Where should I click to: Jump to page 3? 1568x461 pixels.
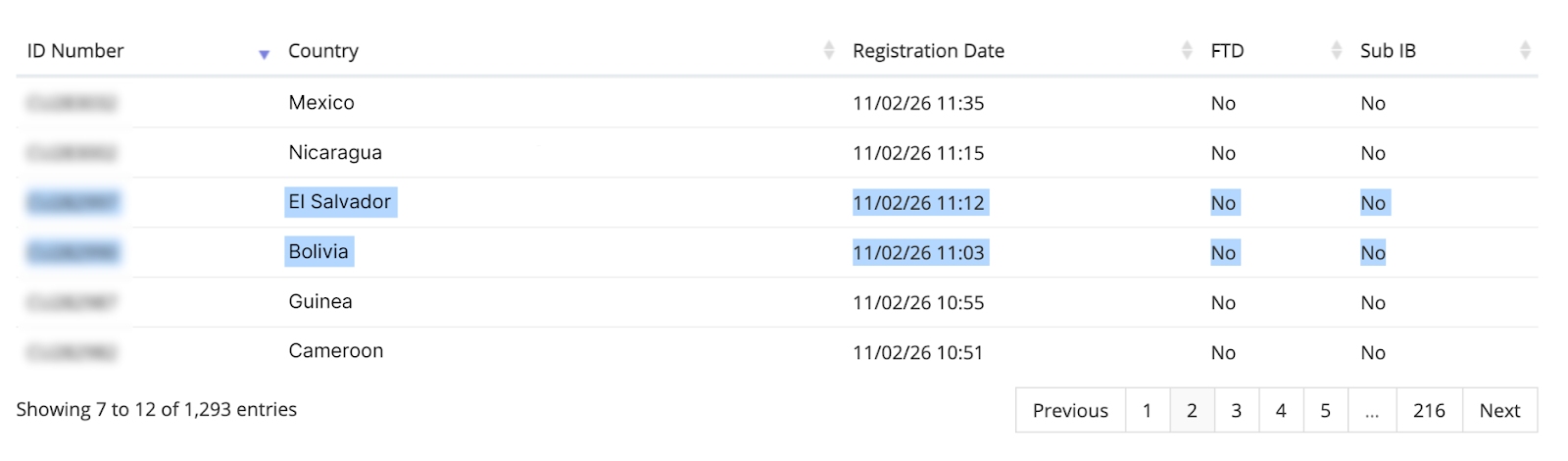1237,410
